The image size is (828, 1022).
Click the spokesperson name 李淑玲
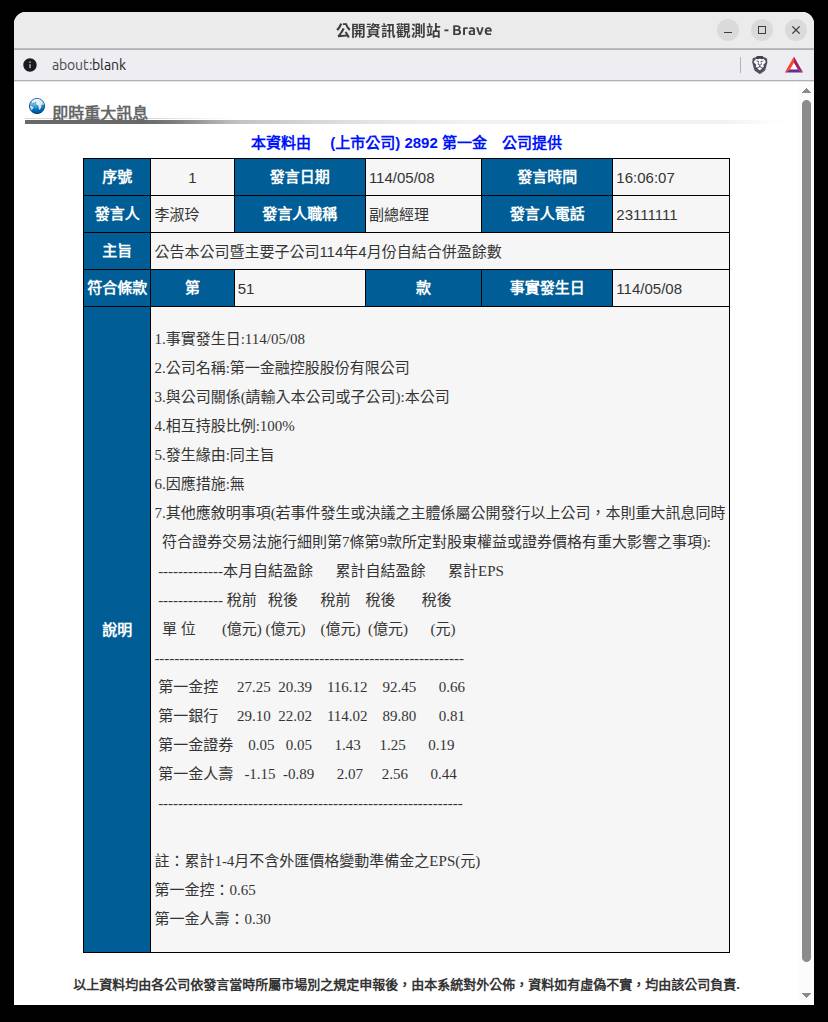tap(177, 214)
